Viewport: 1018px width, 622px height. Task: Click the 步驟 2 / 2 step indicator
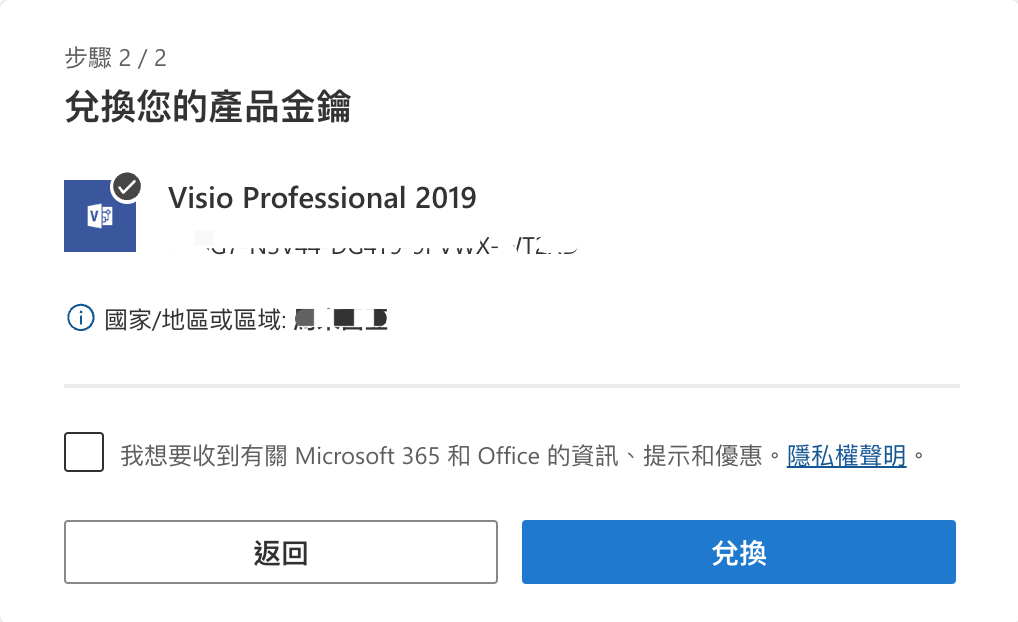pyautogui.click(x=115, y=58)
